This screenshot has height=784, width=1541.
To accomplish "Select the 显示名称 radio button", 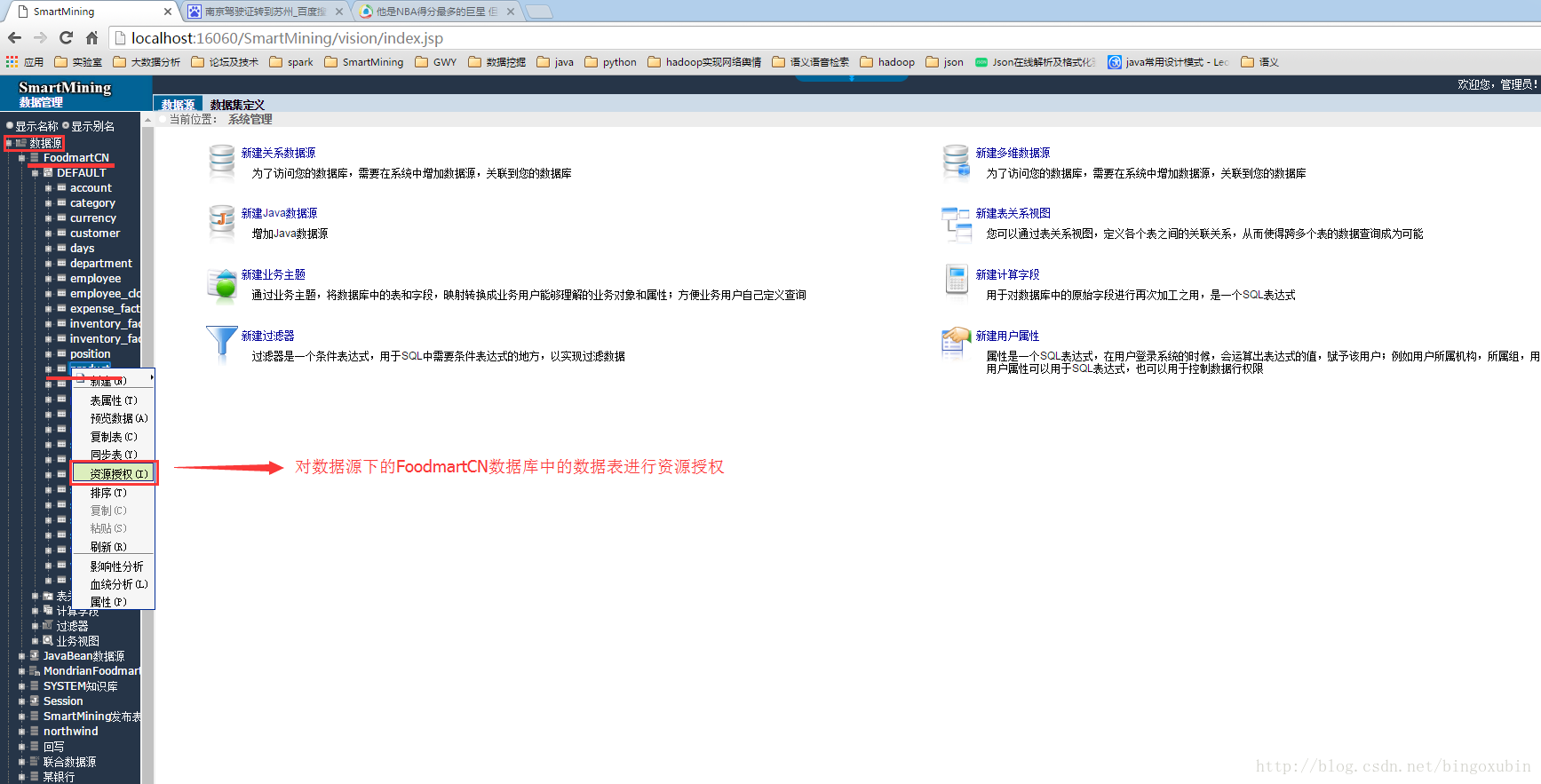I will (x=10, y=125).
